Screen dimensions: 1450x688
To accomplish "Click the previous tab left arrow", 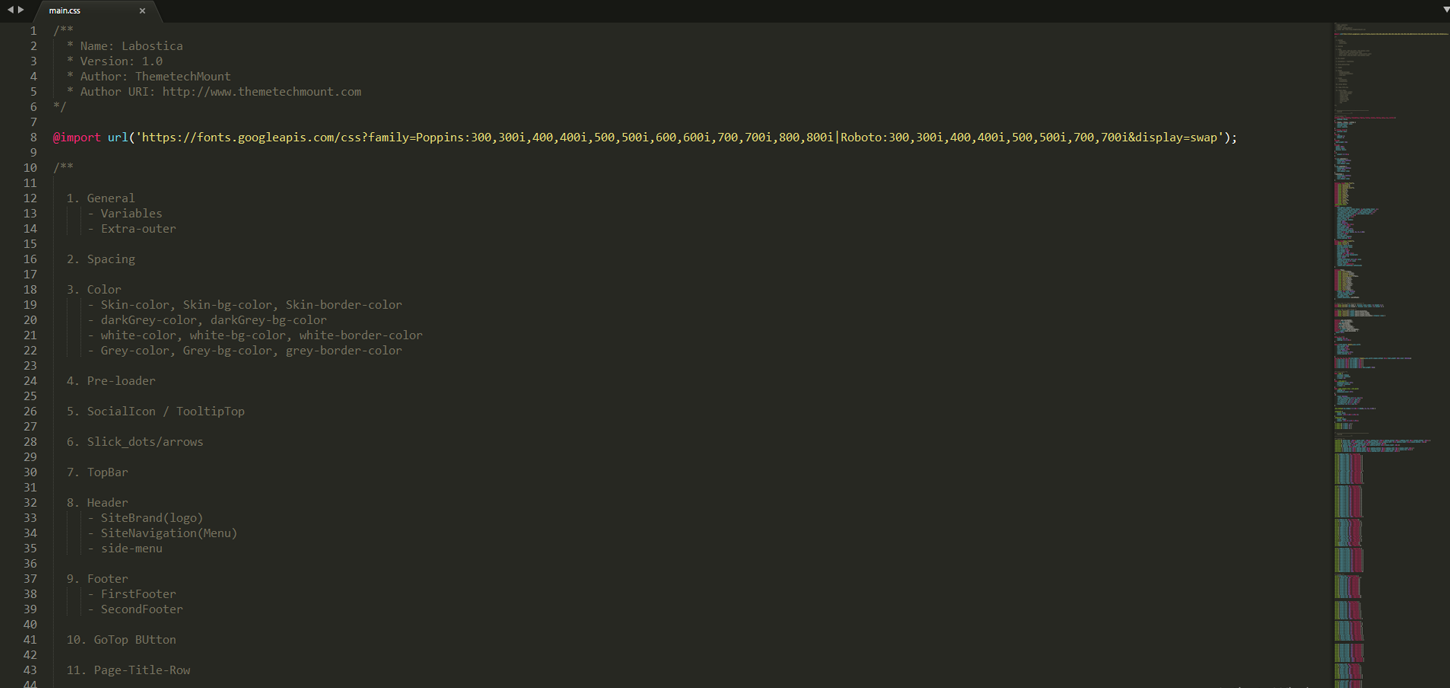I will 10,10.
